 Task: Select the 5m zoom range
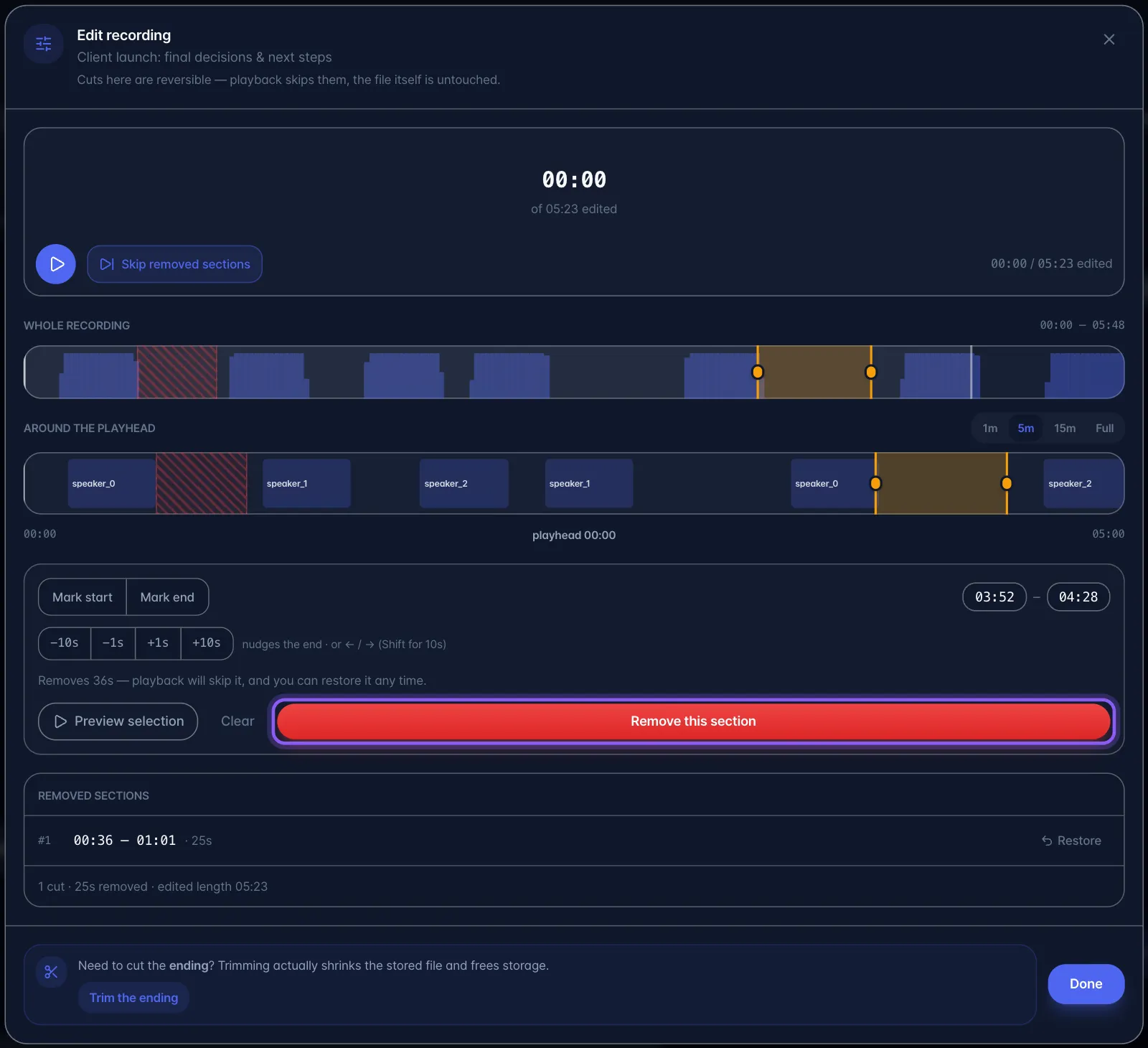pos(1026,429)
